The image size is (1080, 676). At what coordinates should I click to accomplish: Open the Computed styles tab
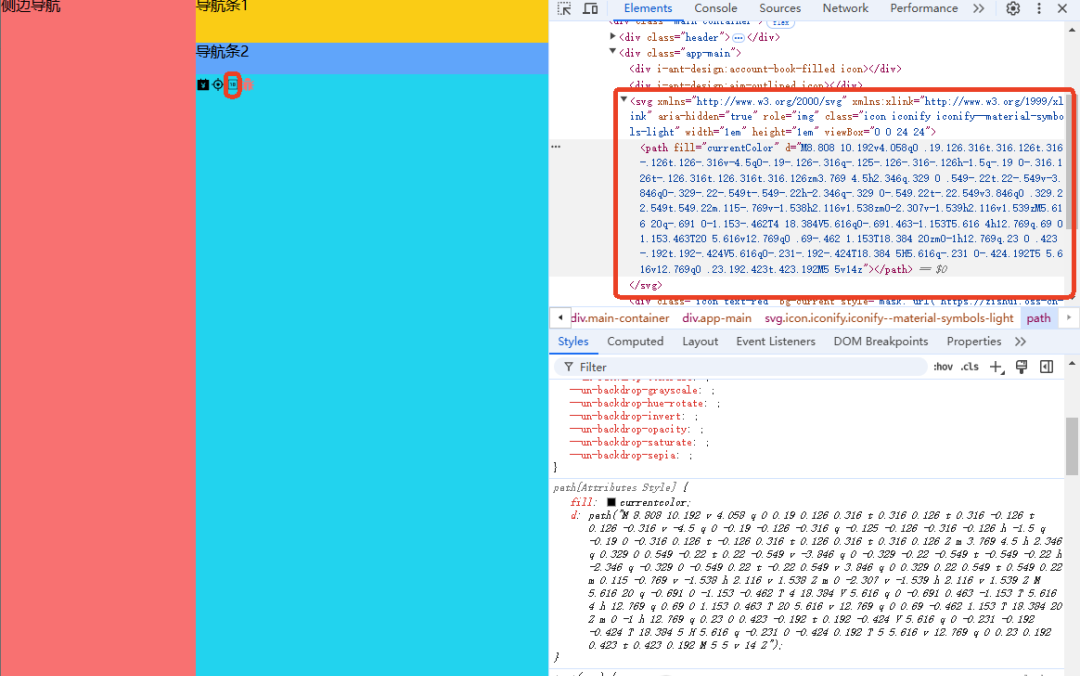coord(635,341)
